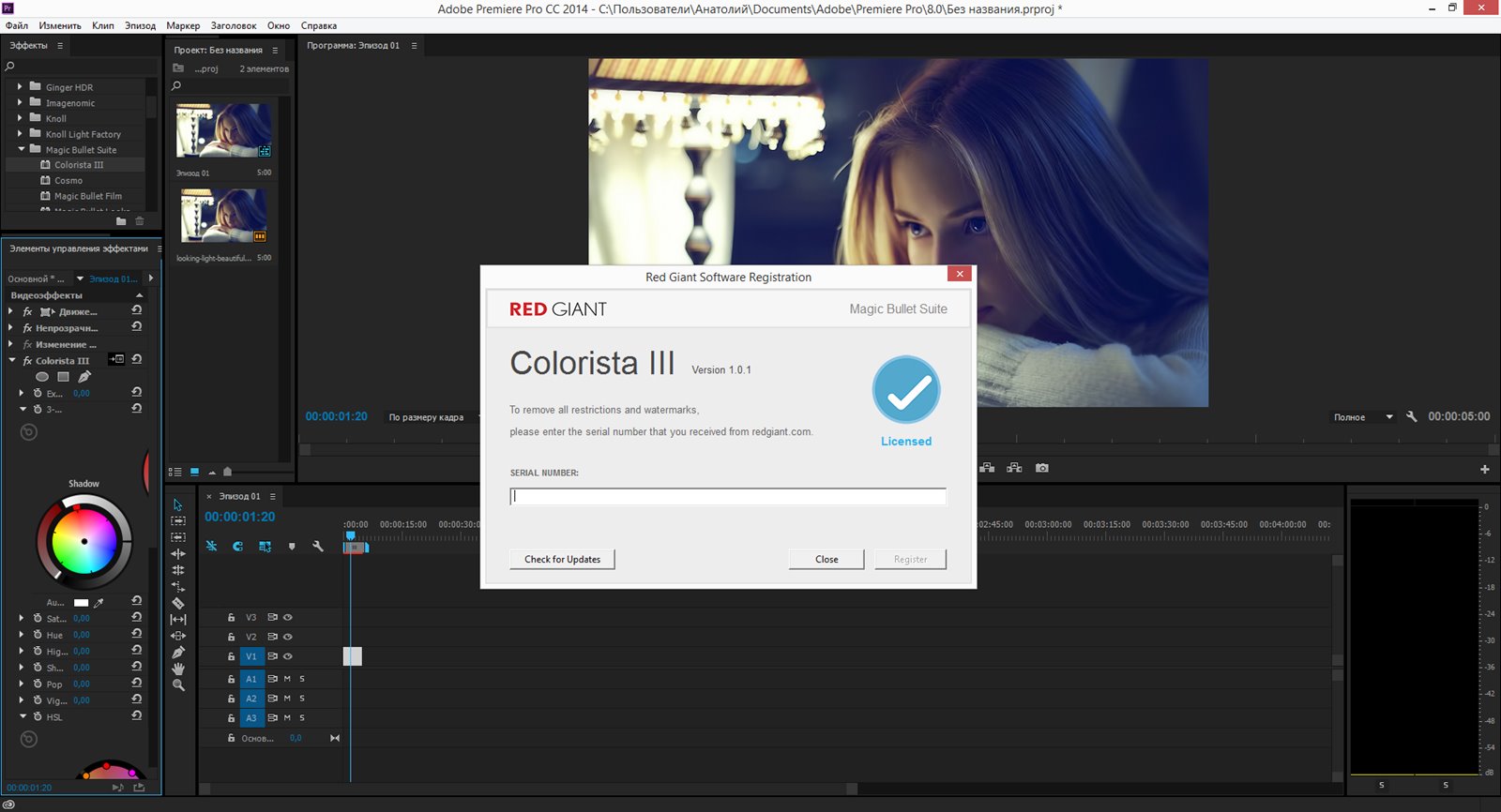The image size is (1501, 812).
Task: Create ellipse mask for Colorista III
Action: tap(42, 377)
